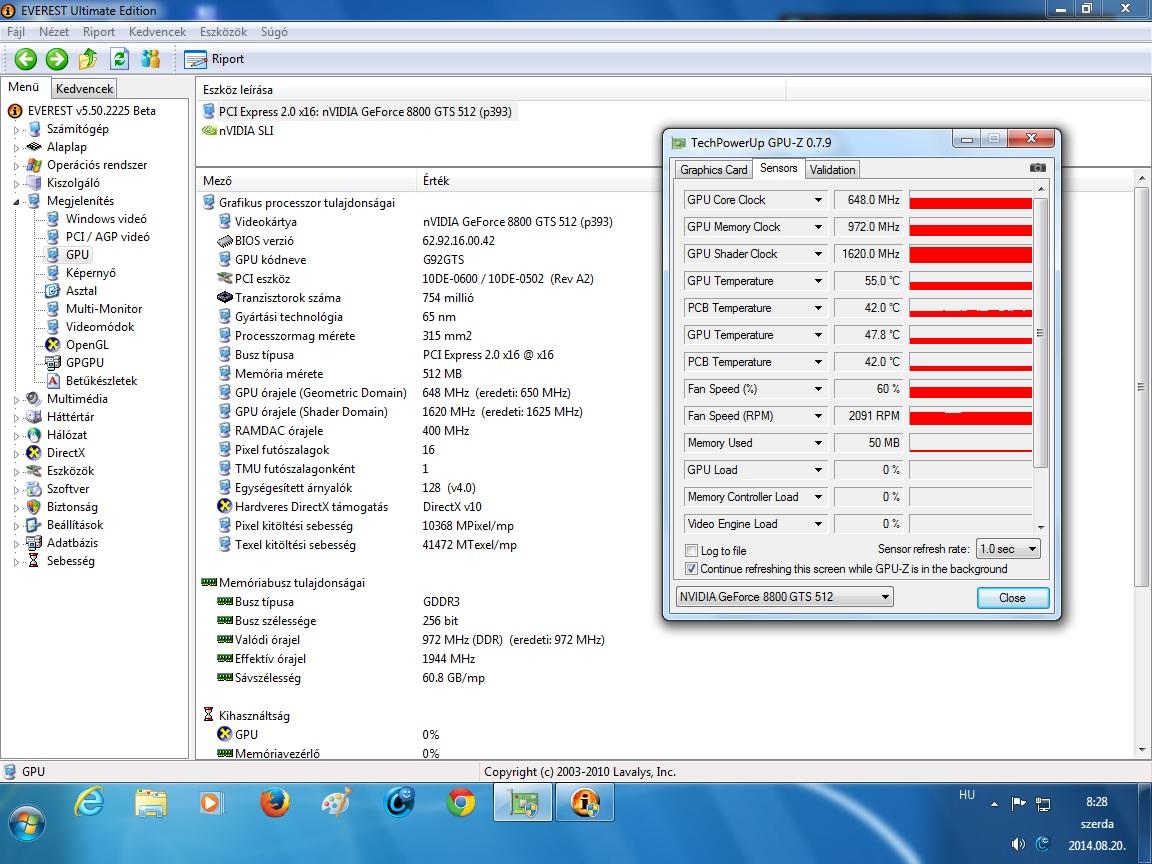Open the Nézet menu

(x=54, y=32)
